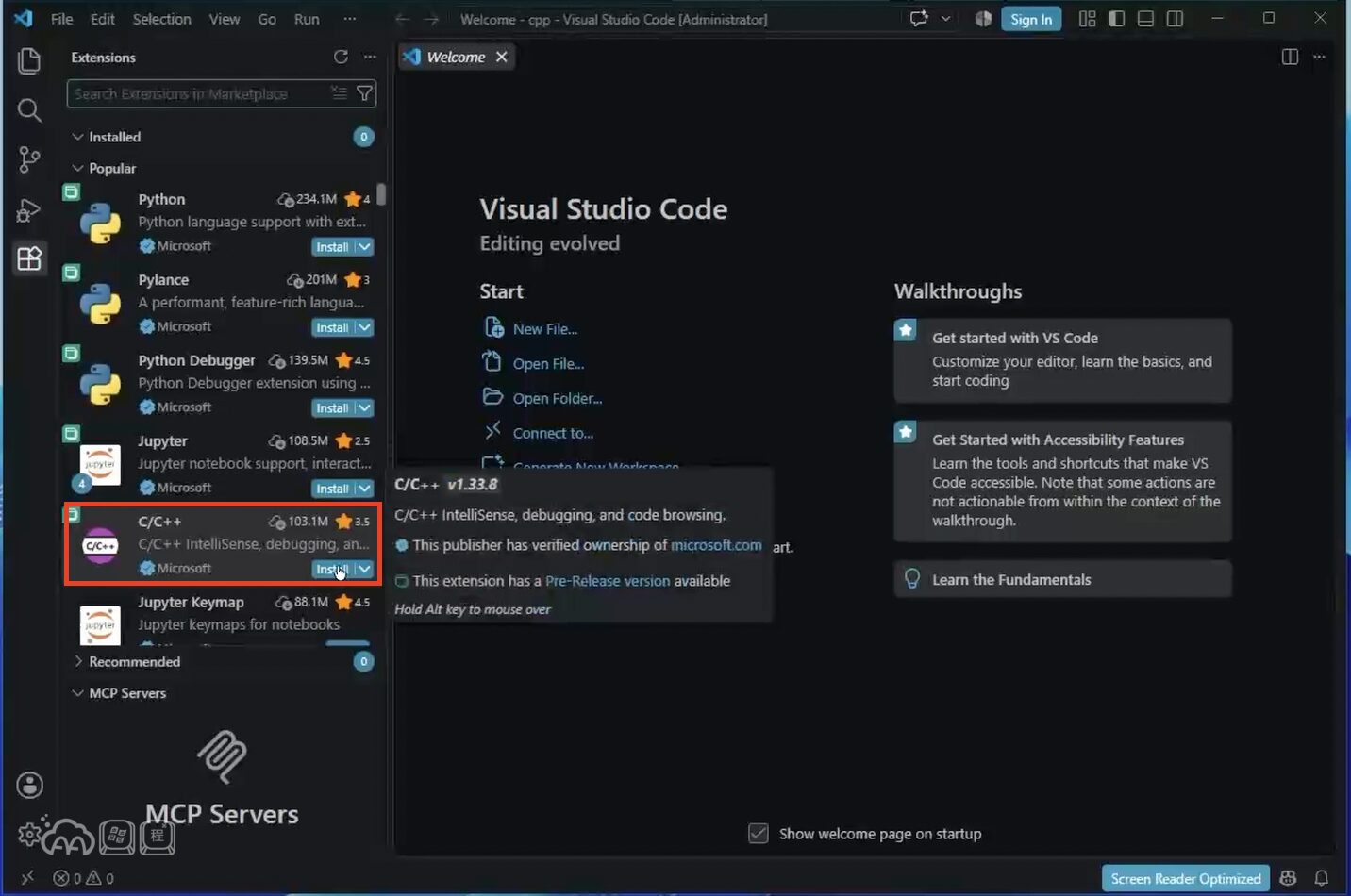Click the Python extension logo
The width and height of the screenshot is (1351, 896).
pyautogui.click(x=100, y=223)
